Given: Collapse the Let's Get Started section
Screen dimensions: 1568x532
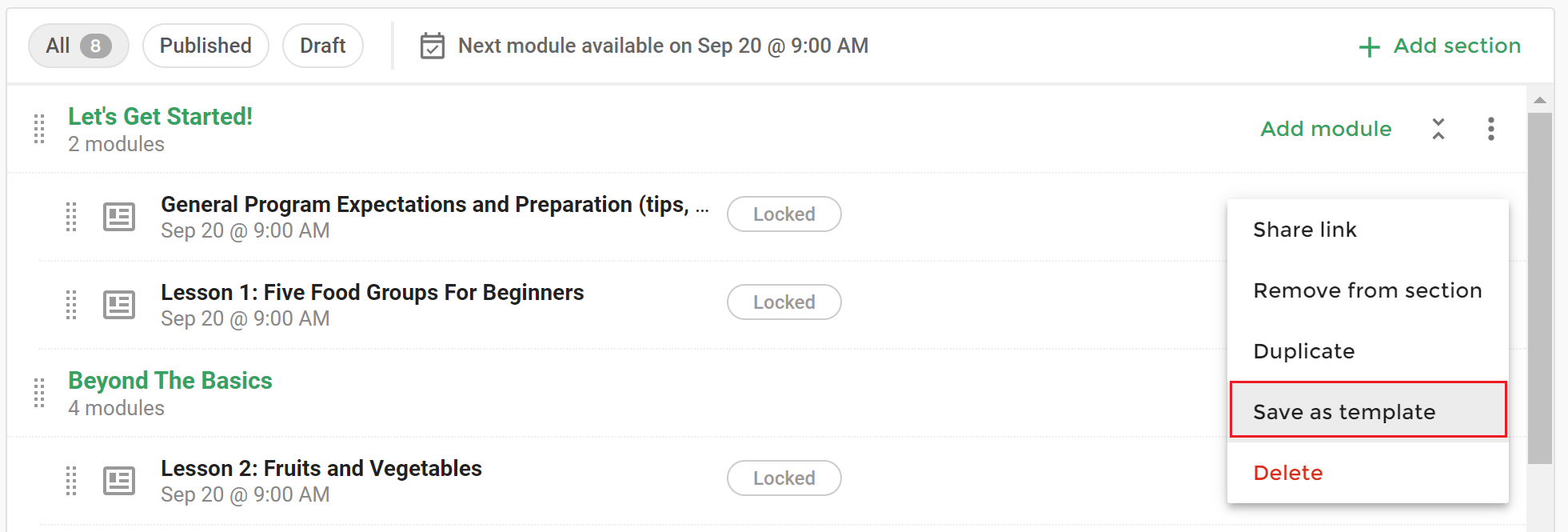Looking at the screenshot, I should coord(1438,129).
